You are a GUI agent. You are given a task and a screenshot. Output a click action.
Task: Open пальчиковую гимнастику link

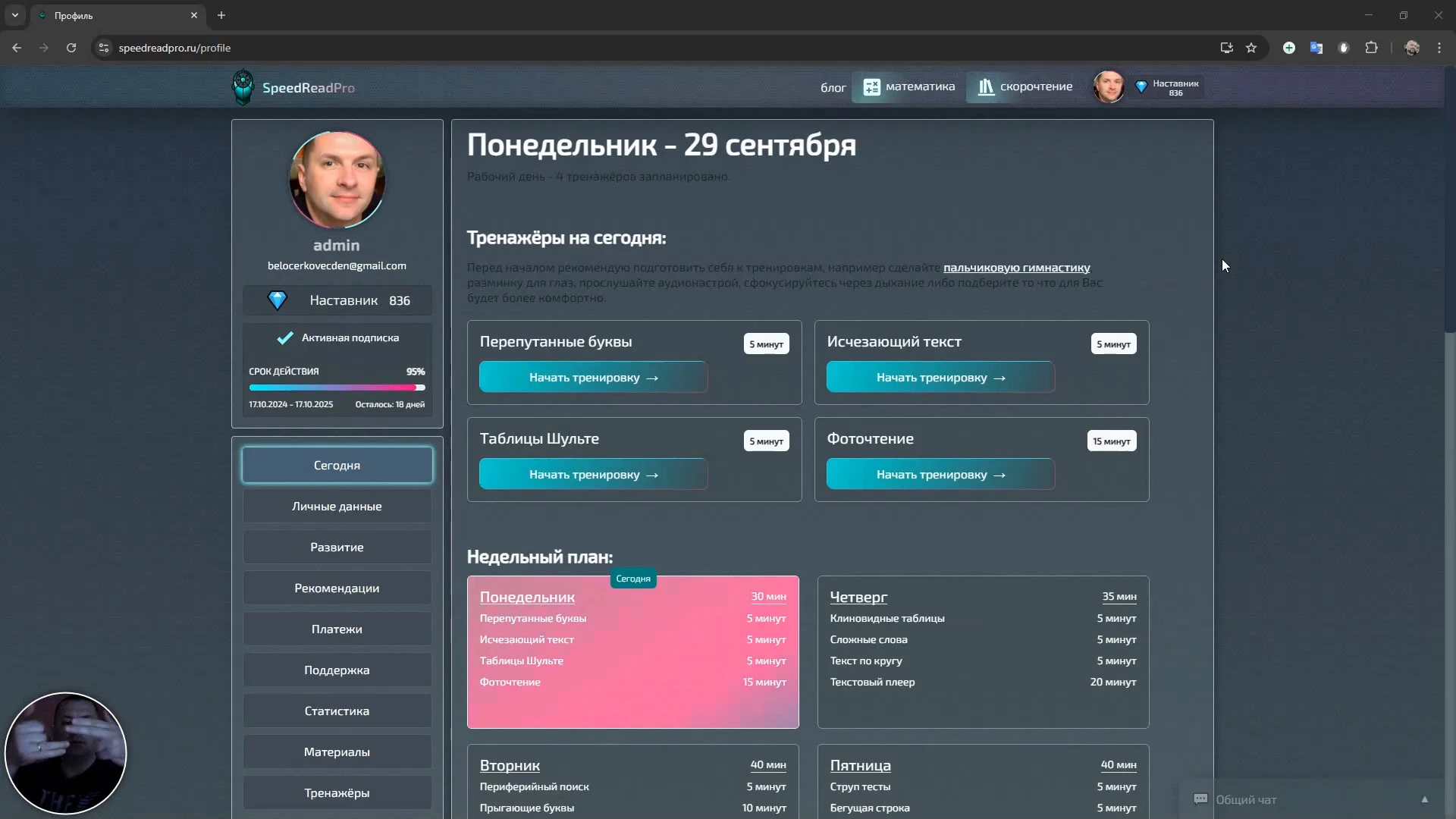pyautogui.click(x=1016, y=267)
